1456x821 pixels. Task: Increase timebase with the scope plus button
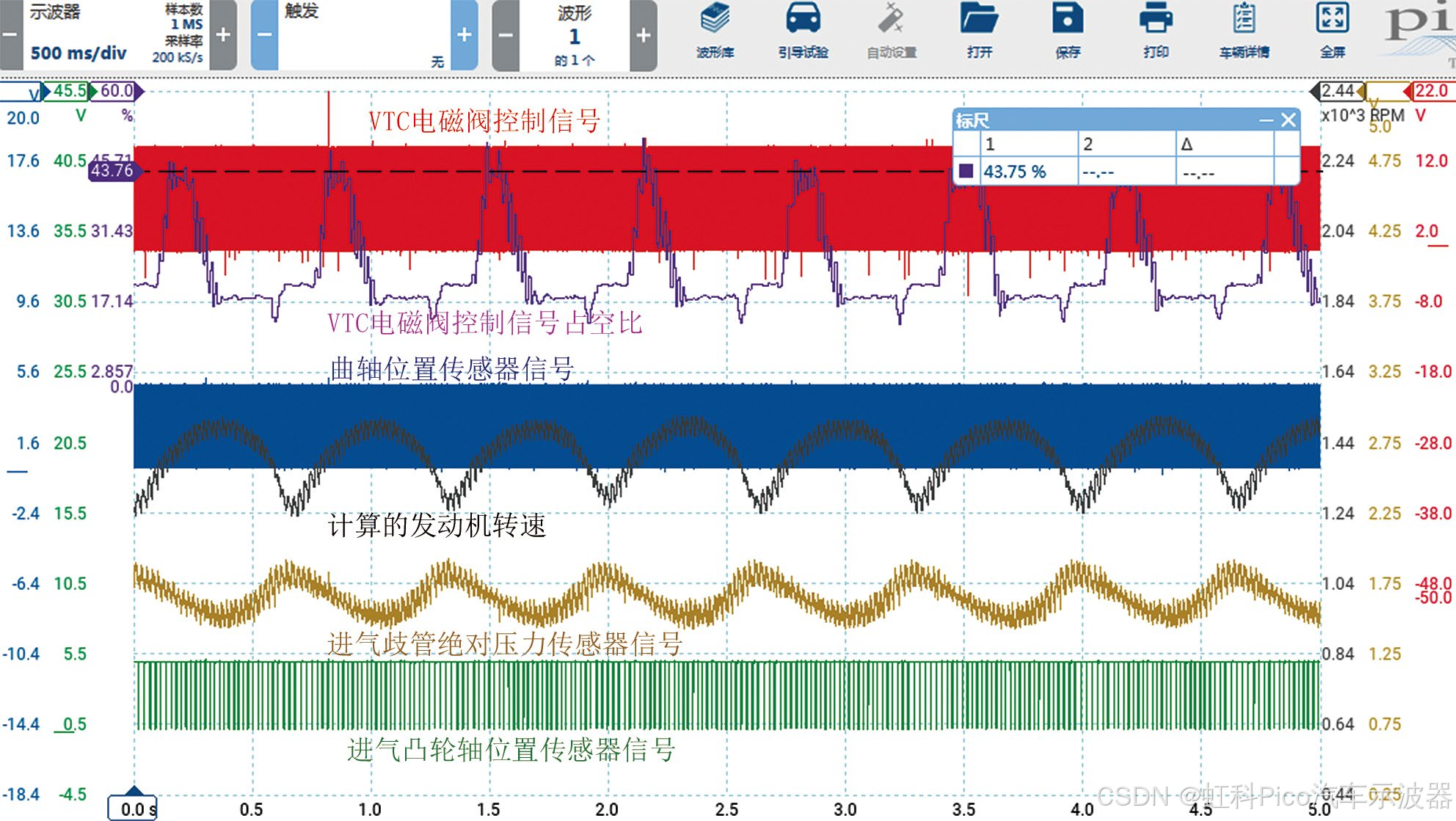[223, 34]
